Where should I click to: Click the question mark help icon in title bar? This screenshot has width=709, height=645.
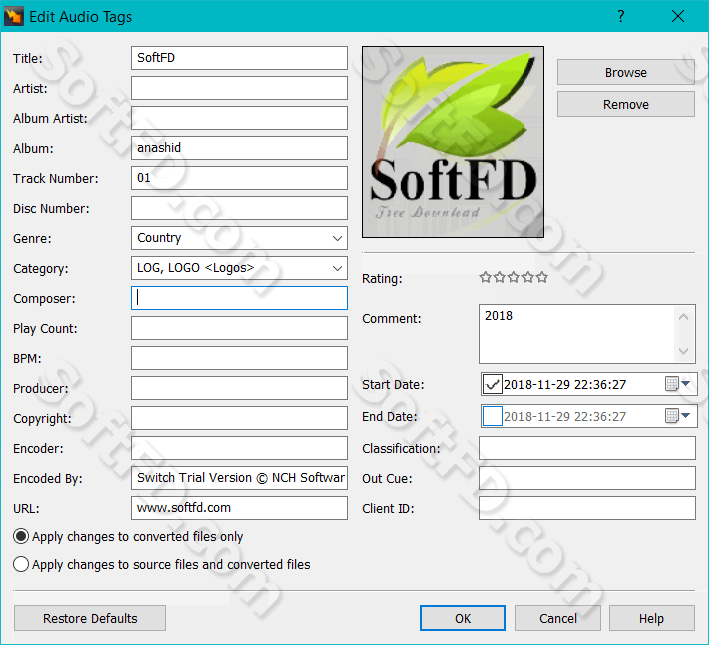[621, 16]
